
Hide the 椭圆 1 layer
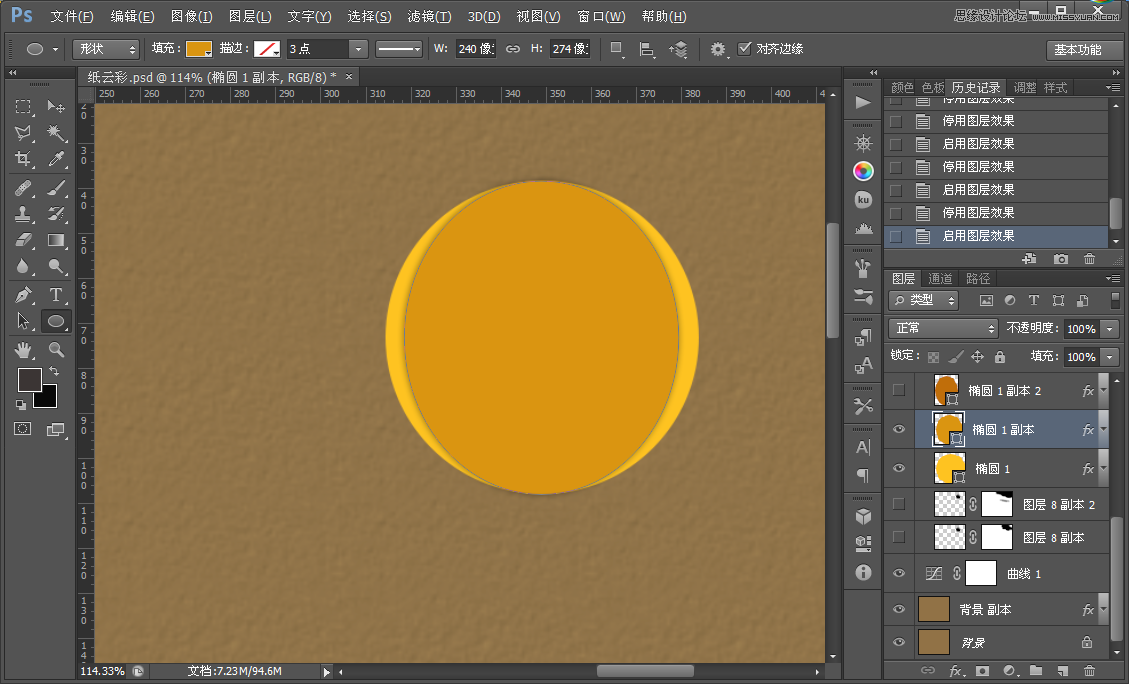coord(899,468)
